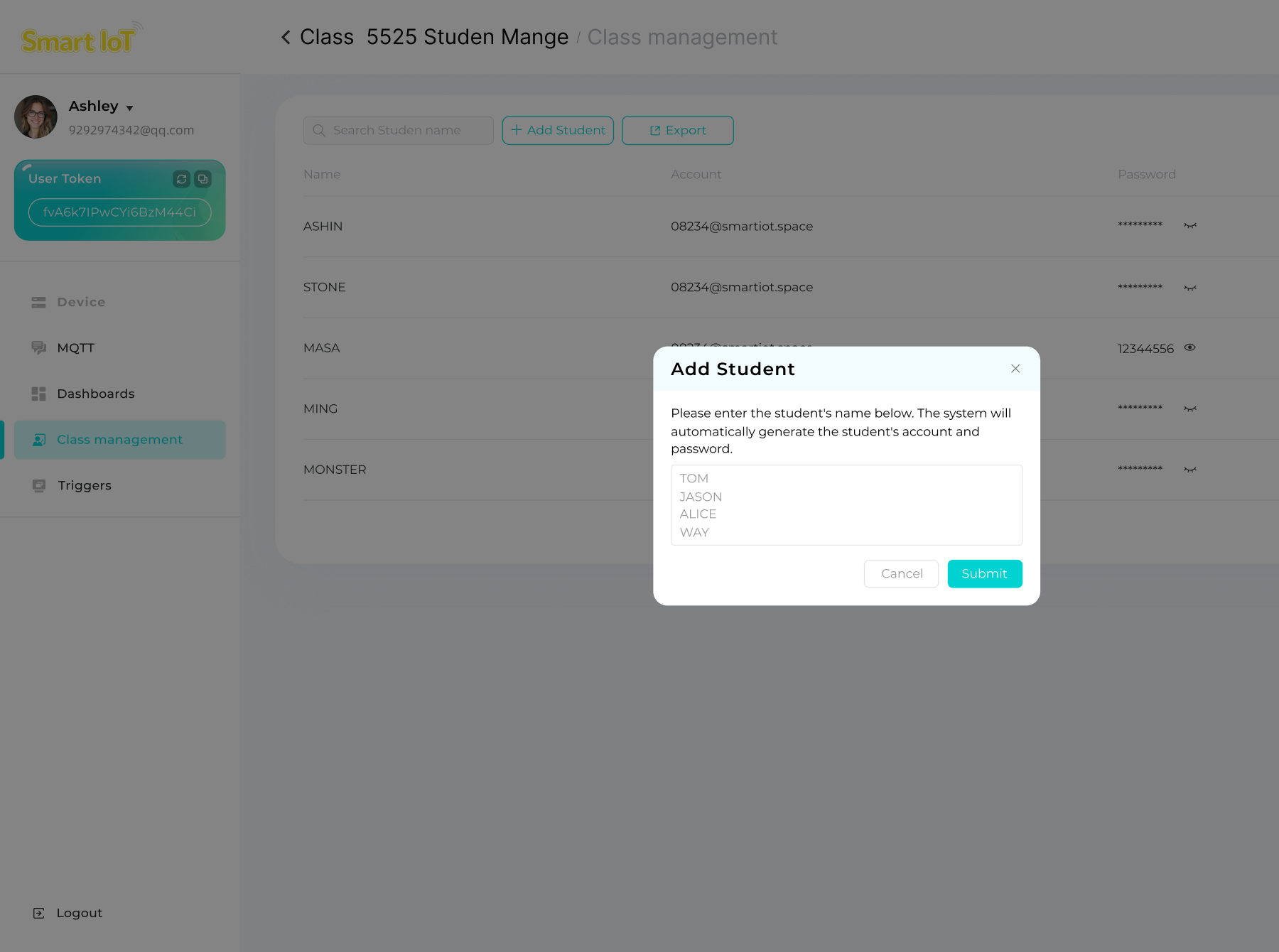This screenshot has width=1279, height=952.
Task: Click the back arrow beside Class title
Action: pos(286,38)
